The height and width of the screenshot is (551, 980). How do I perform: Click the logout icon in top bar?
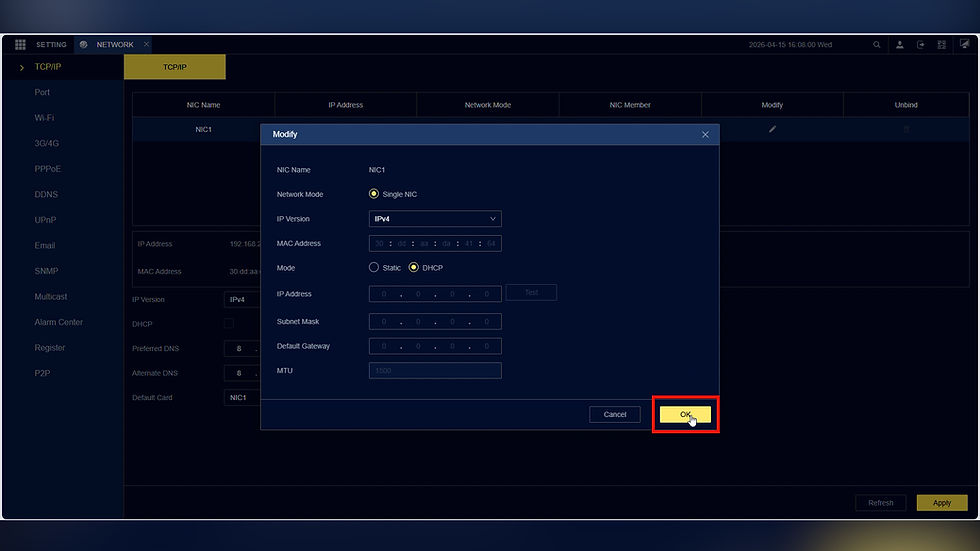[x=921, y=44]
